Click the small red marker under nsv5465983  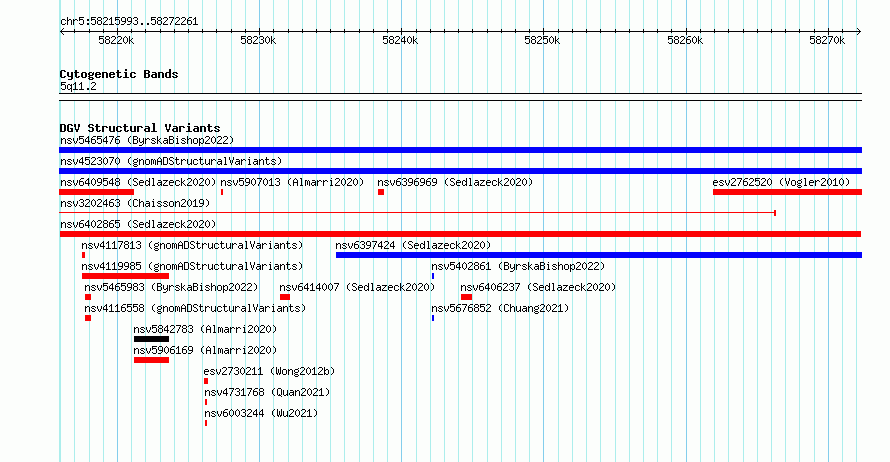point(88,297)
